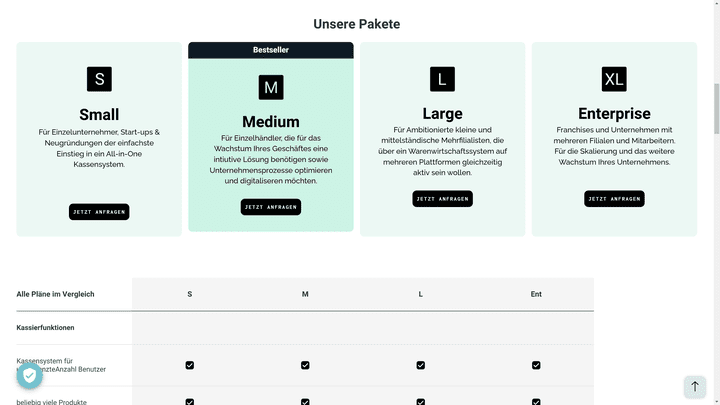Toggle Kassensystem checkbox in L column

[x=421, y=366]
